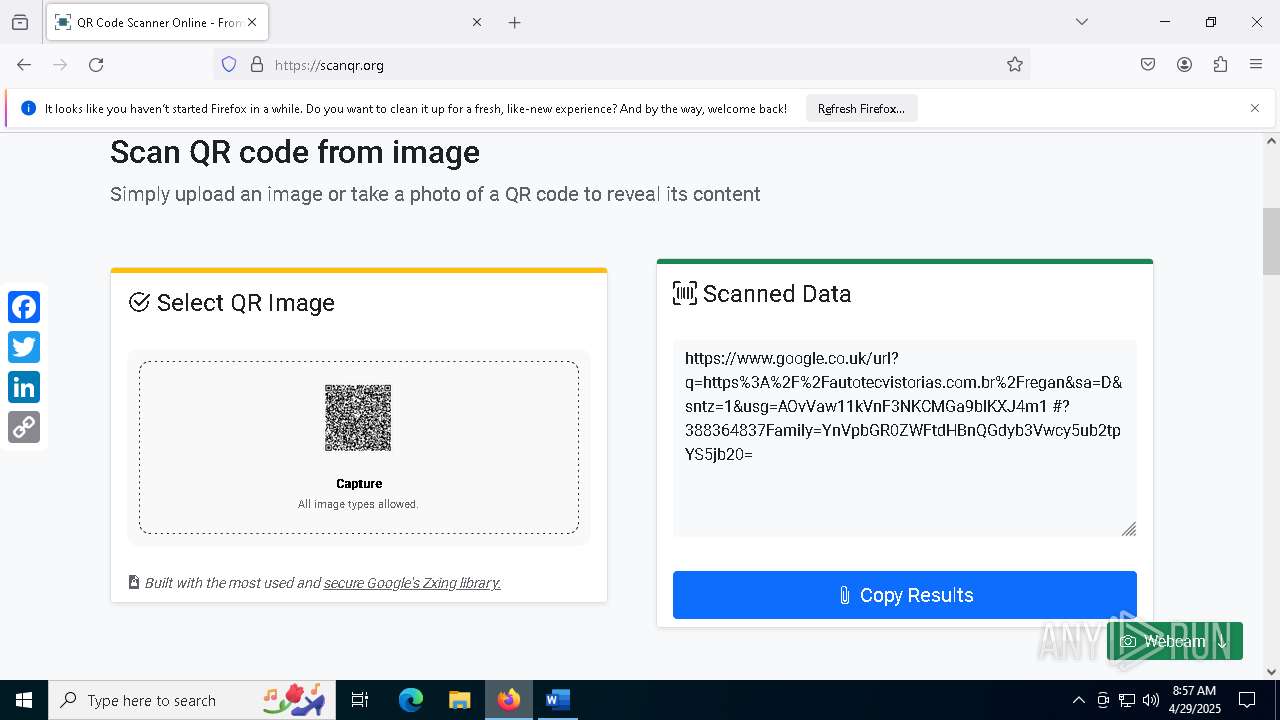
Task: Open the Windows Start menu
Action: (24, 700)
